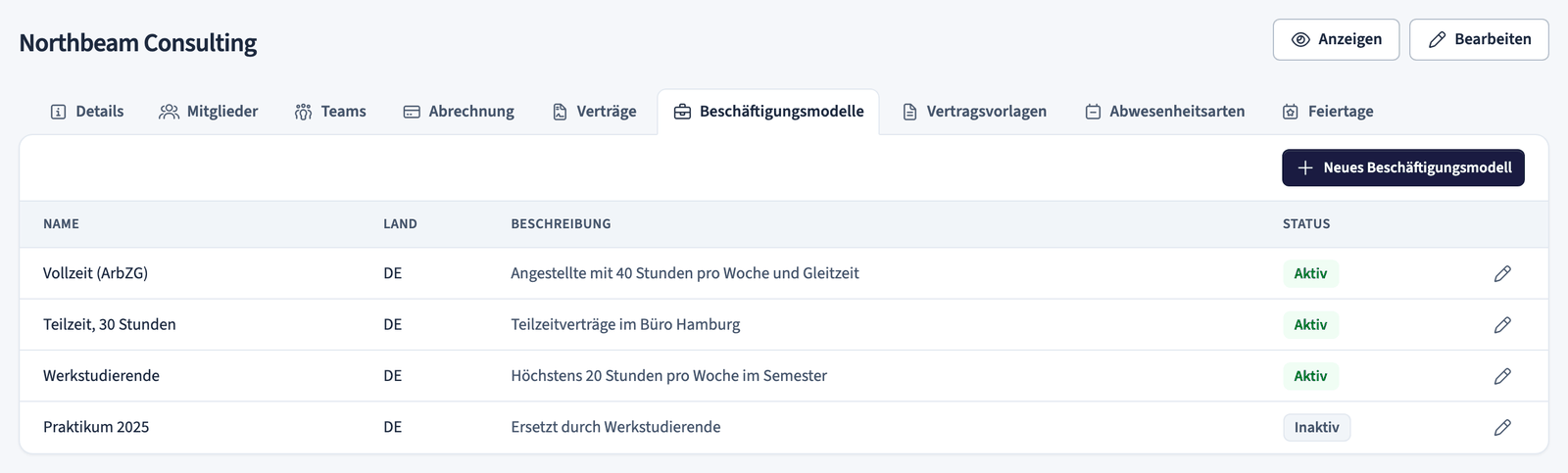The width and height of the screenshot is (1568, 473).
Task: Click 'Ersetzt durch Werkstudierende' description
Action: [x=615, y=427]
